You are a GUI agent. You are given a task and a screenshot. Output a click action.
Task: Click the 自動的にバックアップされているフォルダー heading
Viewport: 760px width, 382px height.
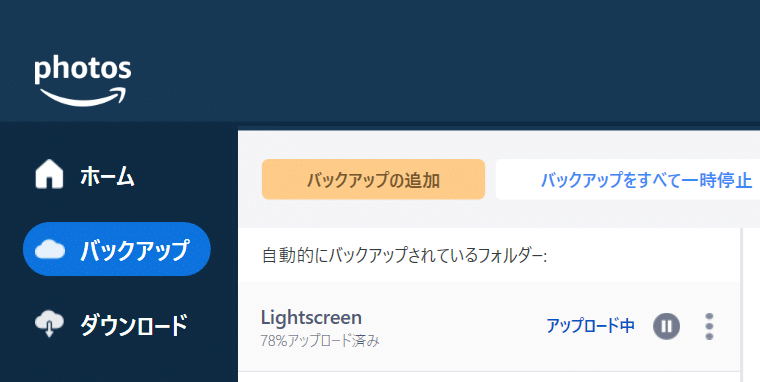(405, 255)
